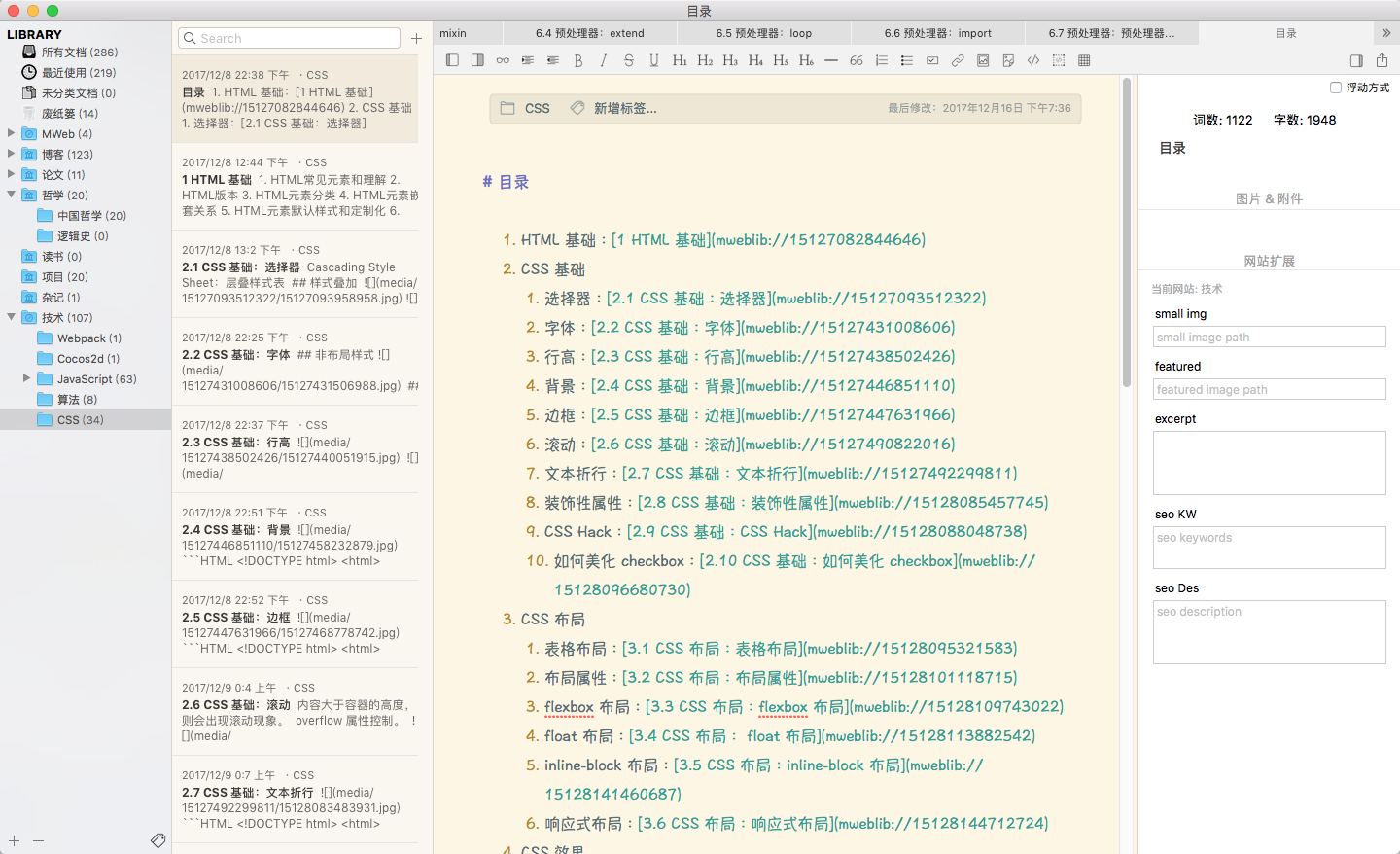Open the share menu

[x=1382, y=59]
